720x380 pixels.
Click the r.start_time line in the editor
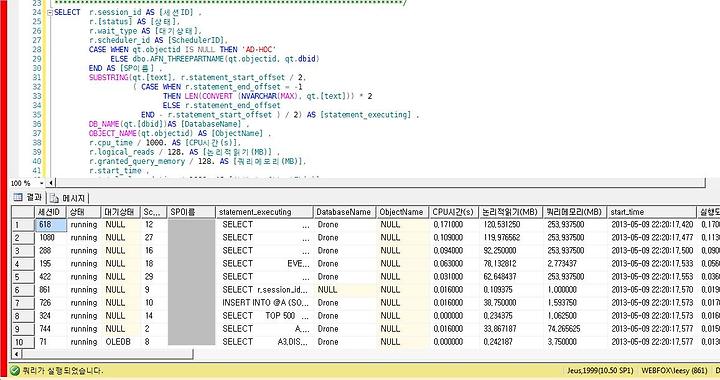click(x=118, y=170)
